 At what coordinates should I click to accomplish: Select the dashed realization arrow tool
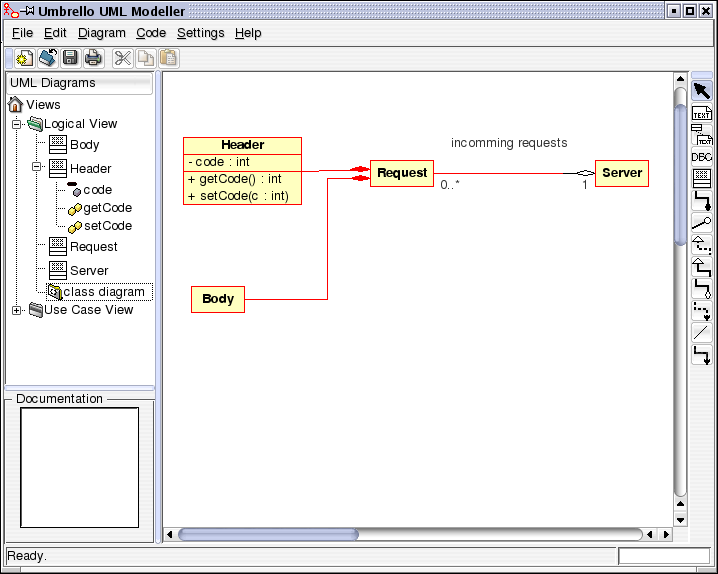coord(702,244)
